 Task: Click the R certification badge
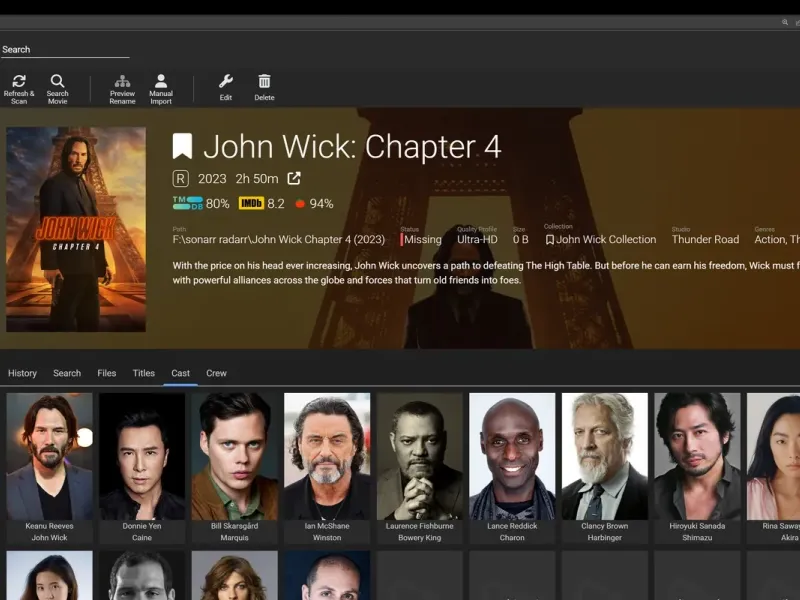coord(181,179)
